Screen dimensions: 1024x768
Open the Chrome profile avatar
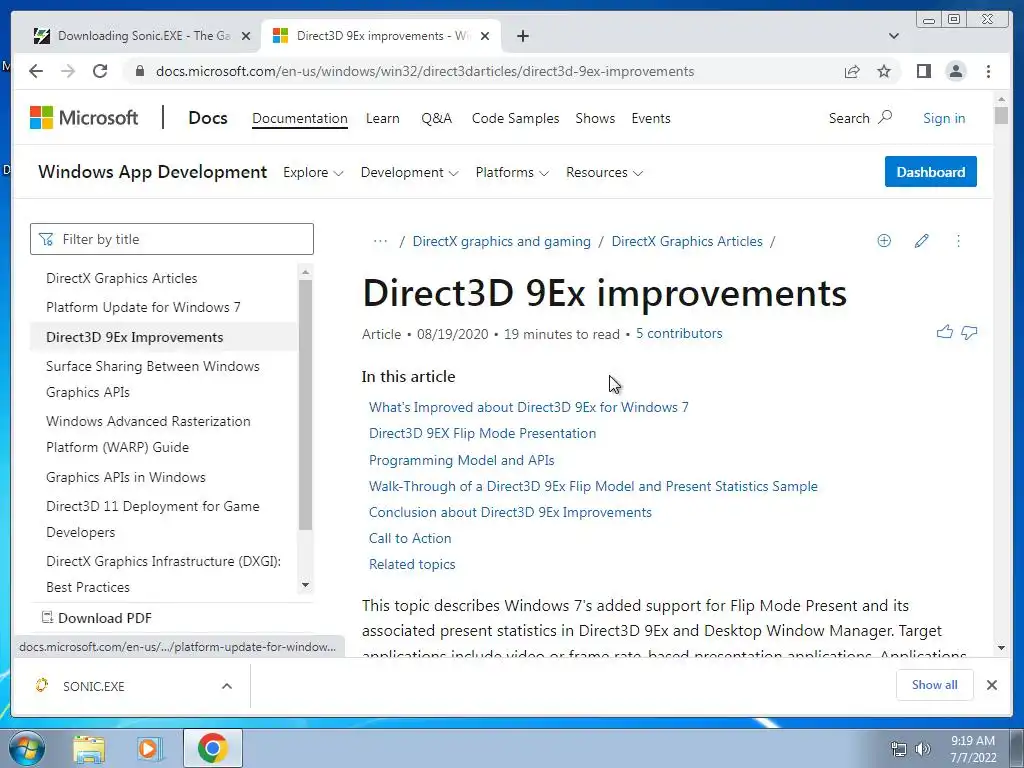pyautogui.click(x=955, y=71)
